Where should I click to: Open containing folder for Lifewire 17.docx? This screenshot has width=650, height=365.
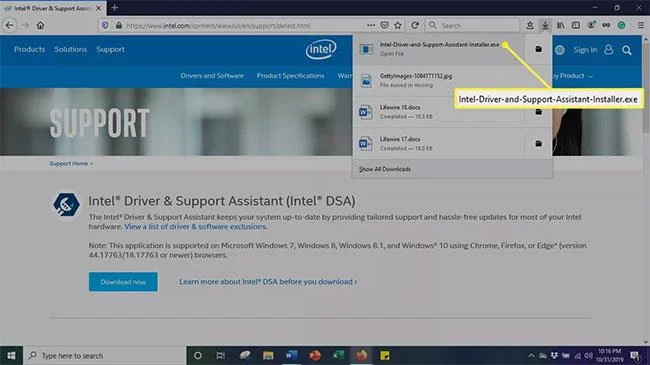pos(538,144)
